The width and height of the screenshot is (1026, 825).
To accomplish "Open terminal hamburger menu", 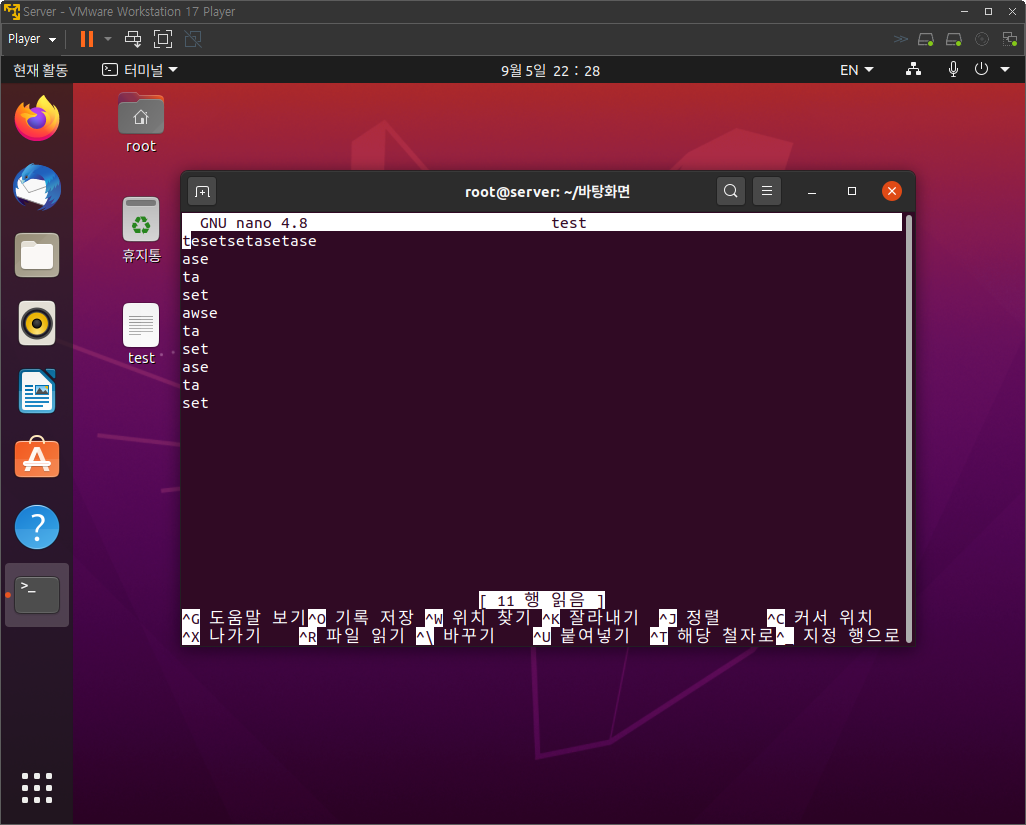I will [767, 191].
